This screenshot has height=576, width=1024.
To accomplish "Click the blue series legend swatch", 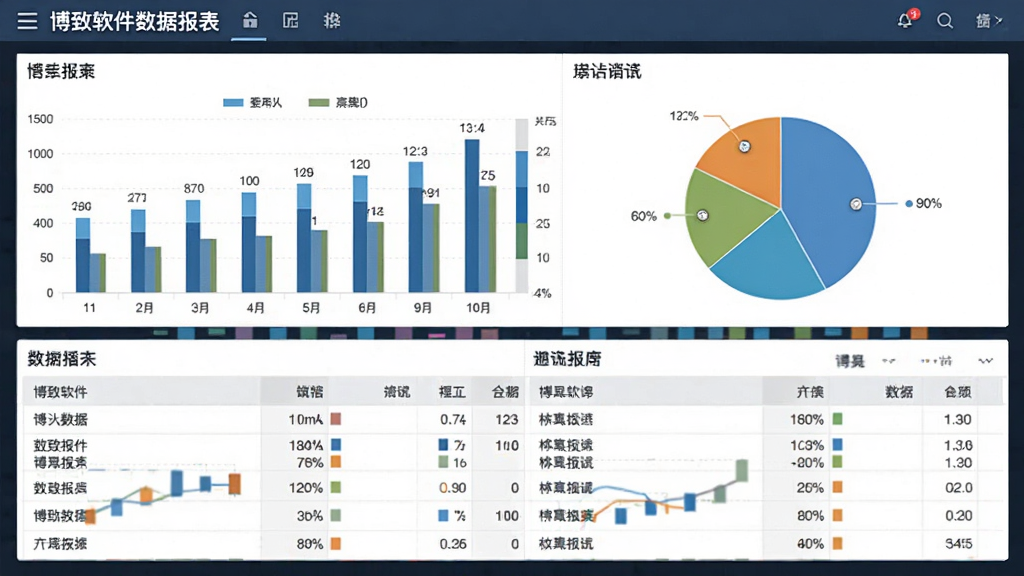I will tap(233, 103).
